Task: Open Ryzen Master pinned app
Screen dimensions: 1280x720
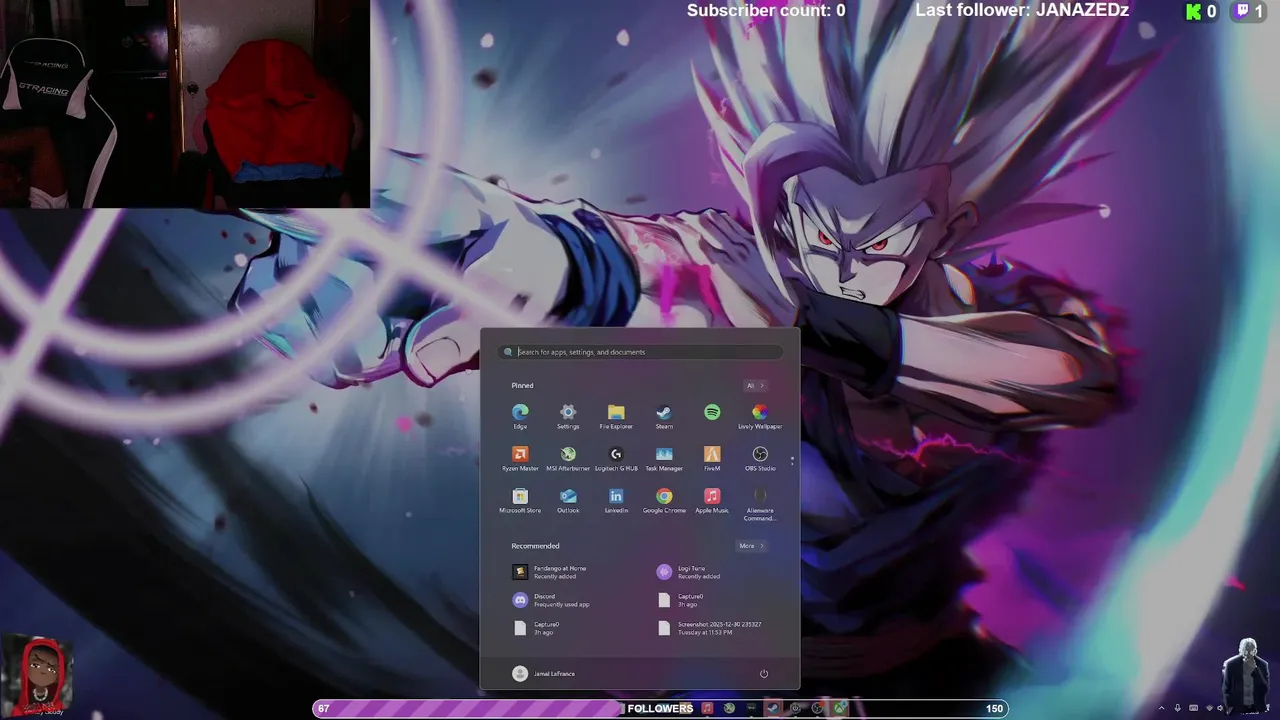Action: click(x=520, y=458)
